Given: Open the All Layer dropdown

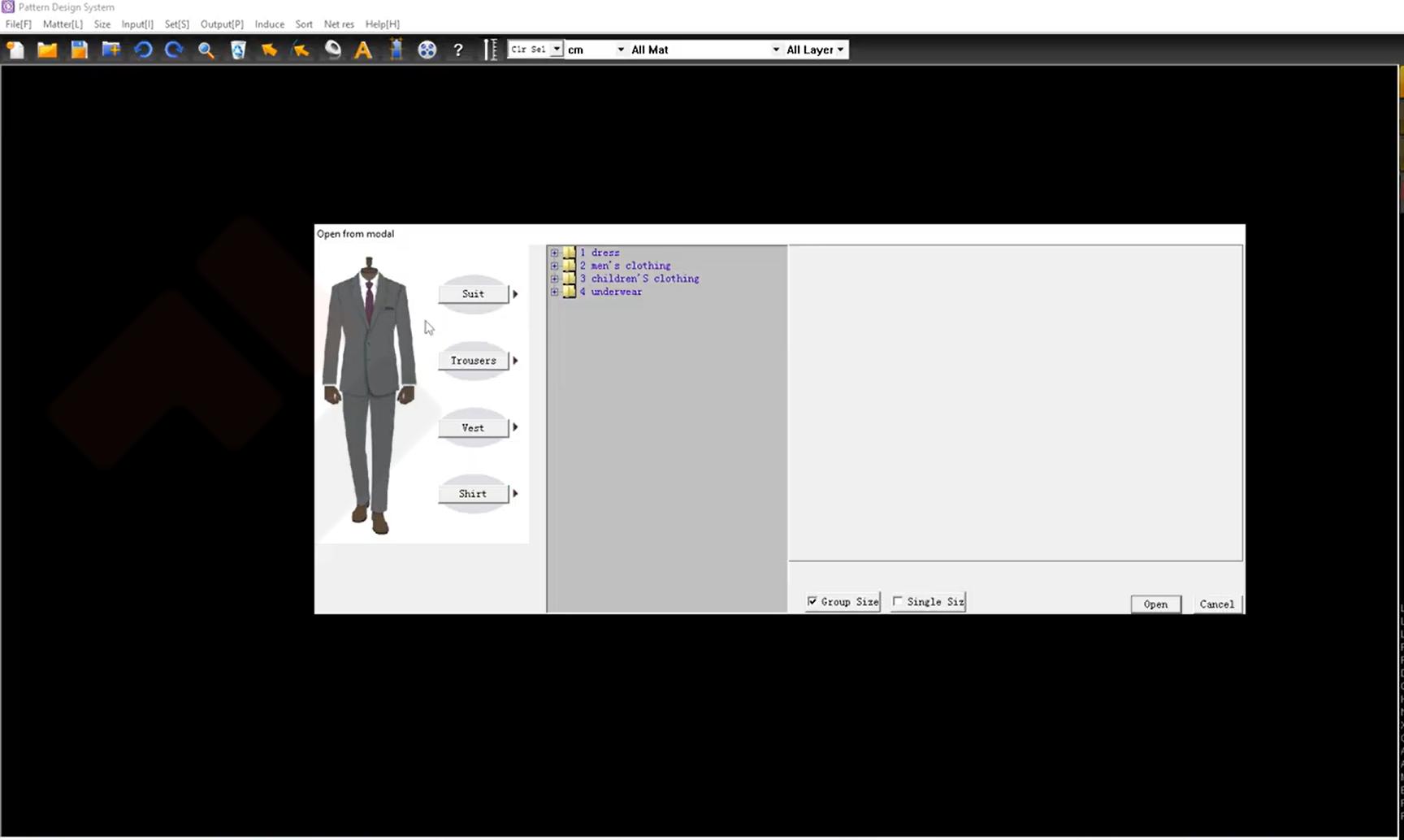Looking at the screenshot, I should tap(840, 50).
